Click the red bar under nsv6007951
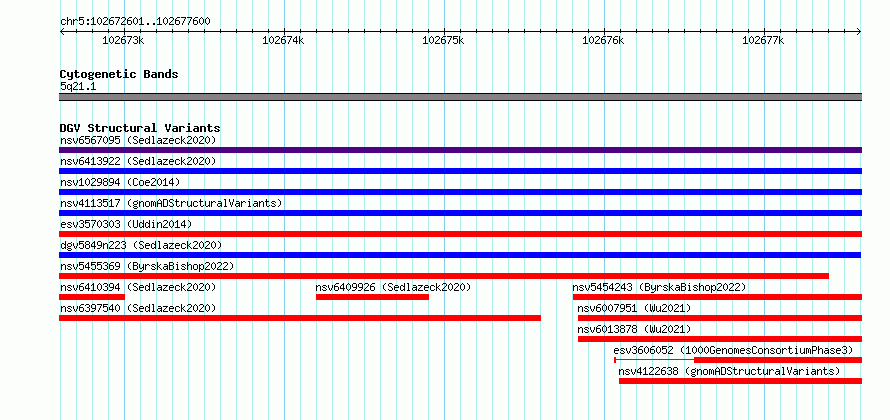The image size is (890, 420). point(720,318)
